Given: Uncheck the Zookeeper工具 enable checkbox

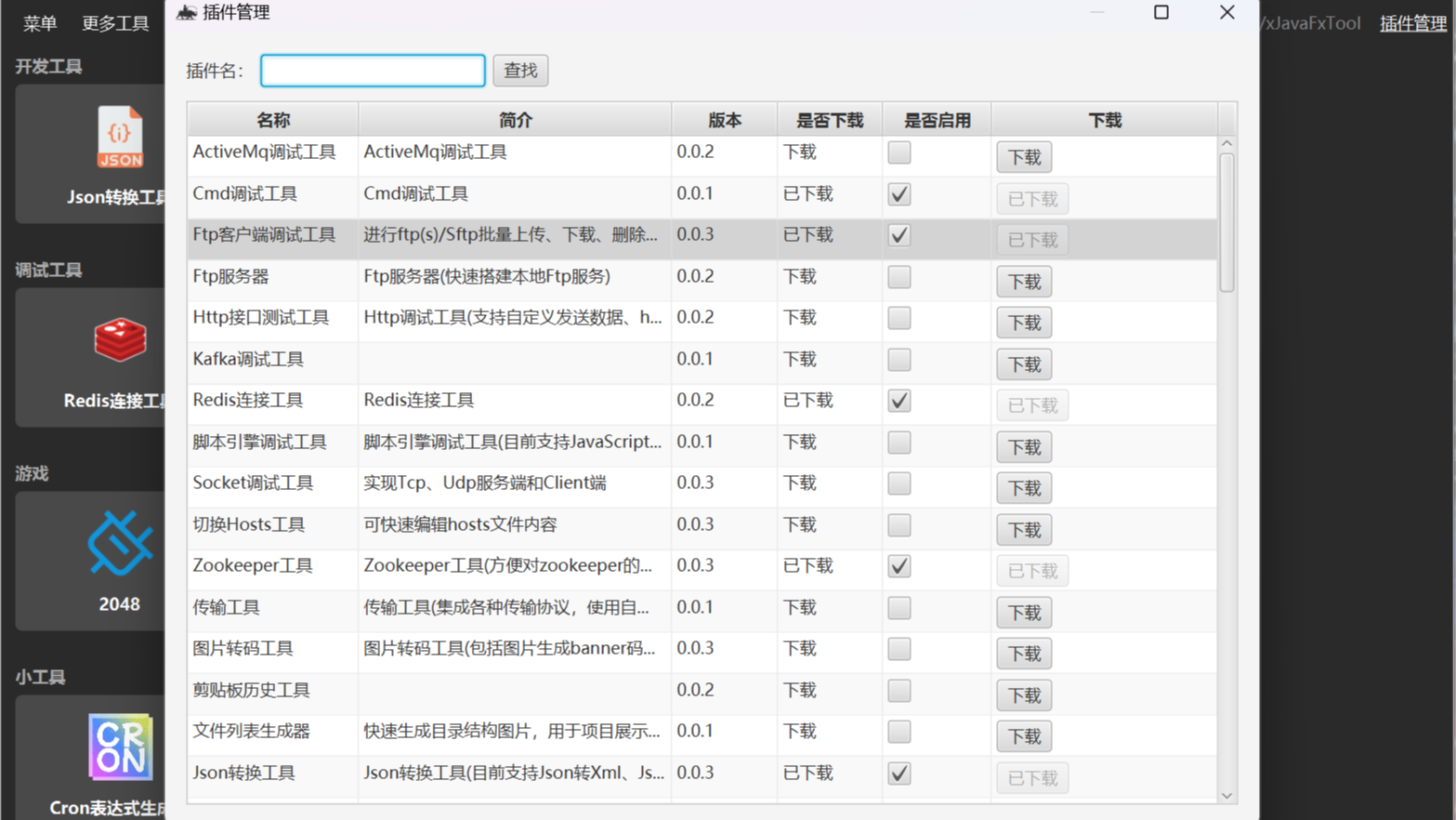Looking at the screenshot, I should coord(899,566).
